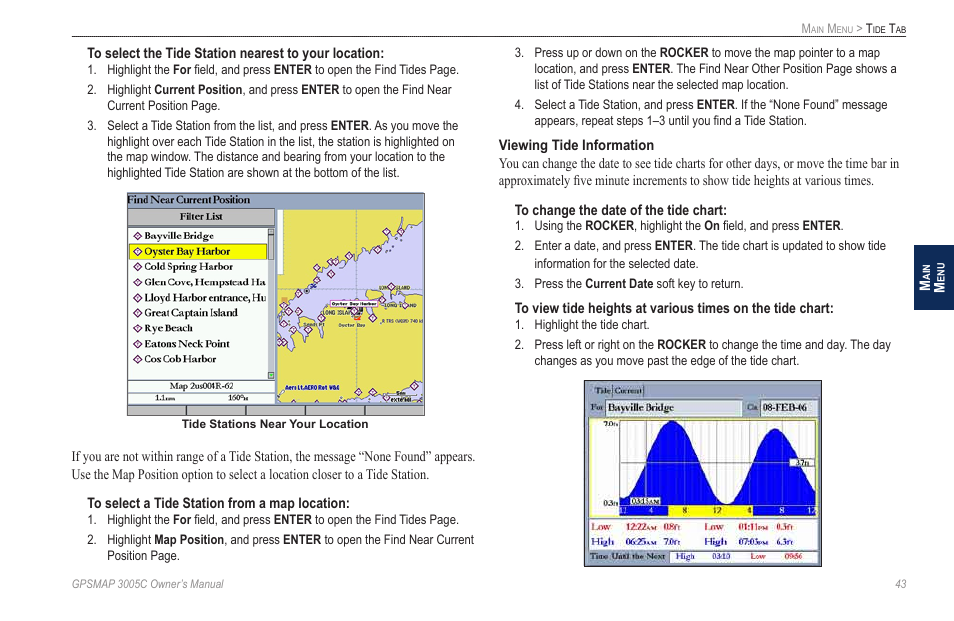Switch to the Current tab
Image resolution: width=954 pixels, height=621 pixels.
627,390
